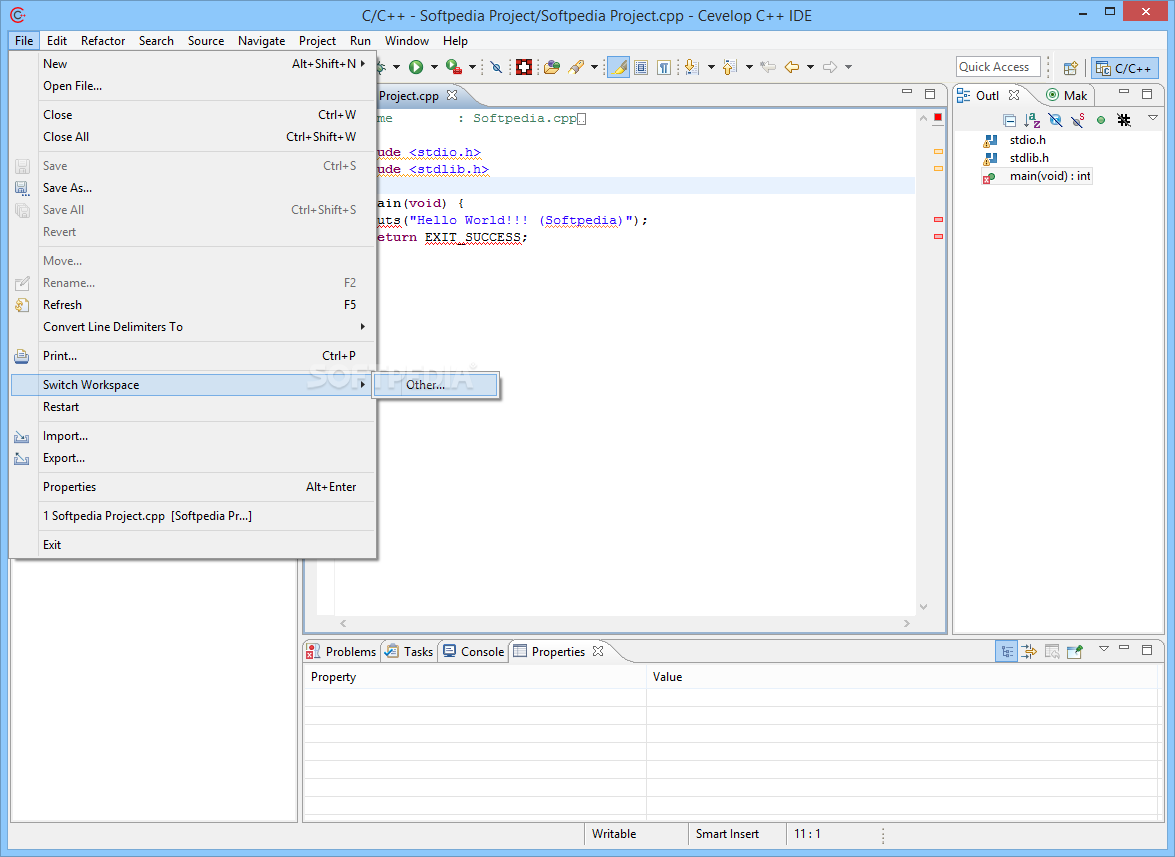Image resolution: width=1175 pixels, height=857 pixels.
Task: Maximize the Outline view panel
Action: [x=1147, y=94]
